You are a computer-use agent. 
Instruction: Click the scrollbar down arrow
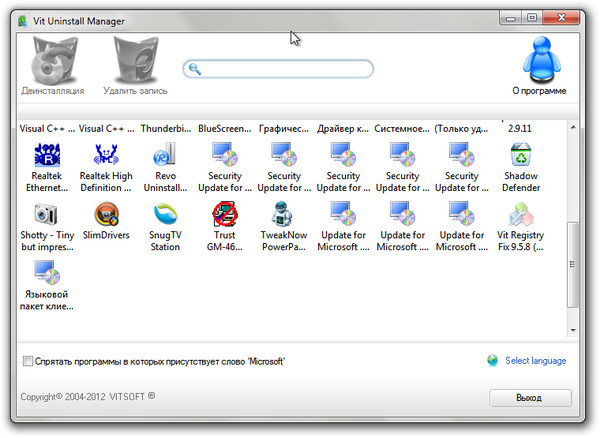(x=573, y=330)
